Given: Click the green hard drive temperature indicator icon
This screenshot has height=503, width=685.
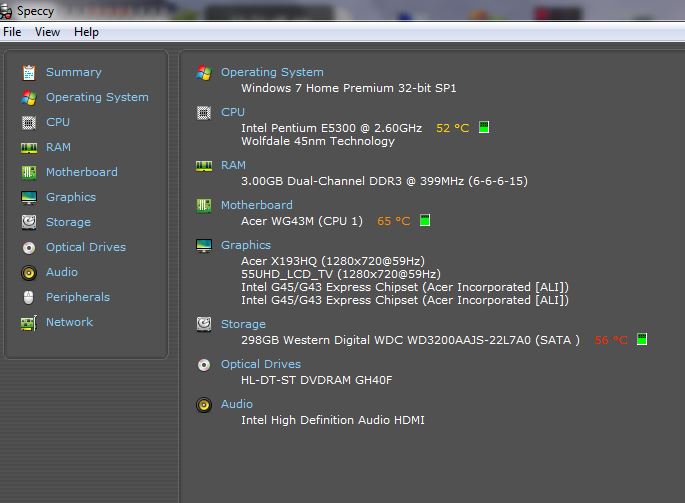Looking at the screenshot, I should [642, 339].
